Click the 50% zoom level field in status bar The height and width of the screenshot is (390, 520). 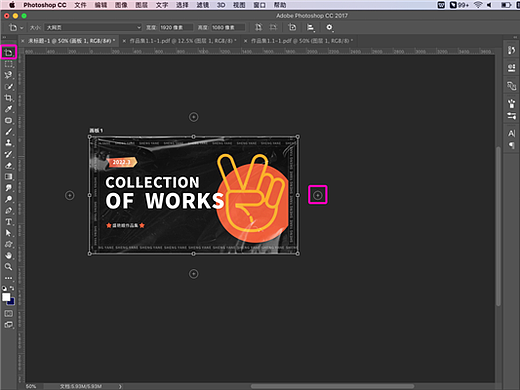pyautogui.click(x=31, y=386)
